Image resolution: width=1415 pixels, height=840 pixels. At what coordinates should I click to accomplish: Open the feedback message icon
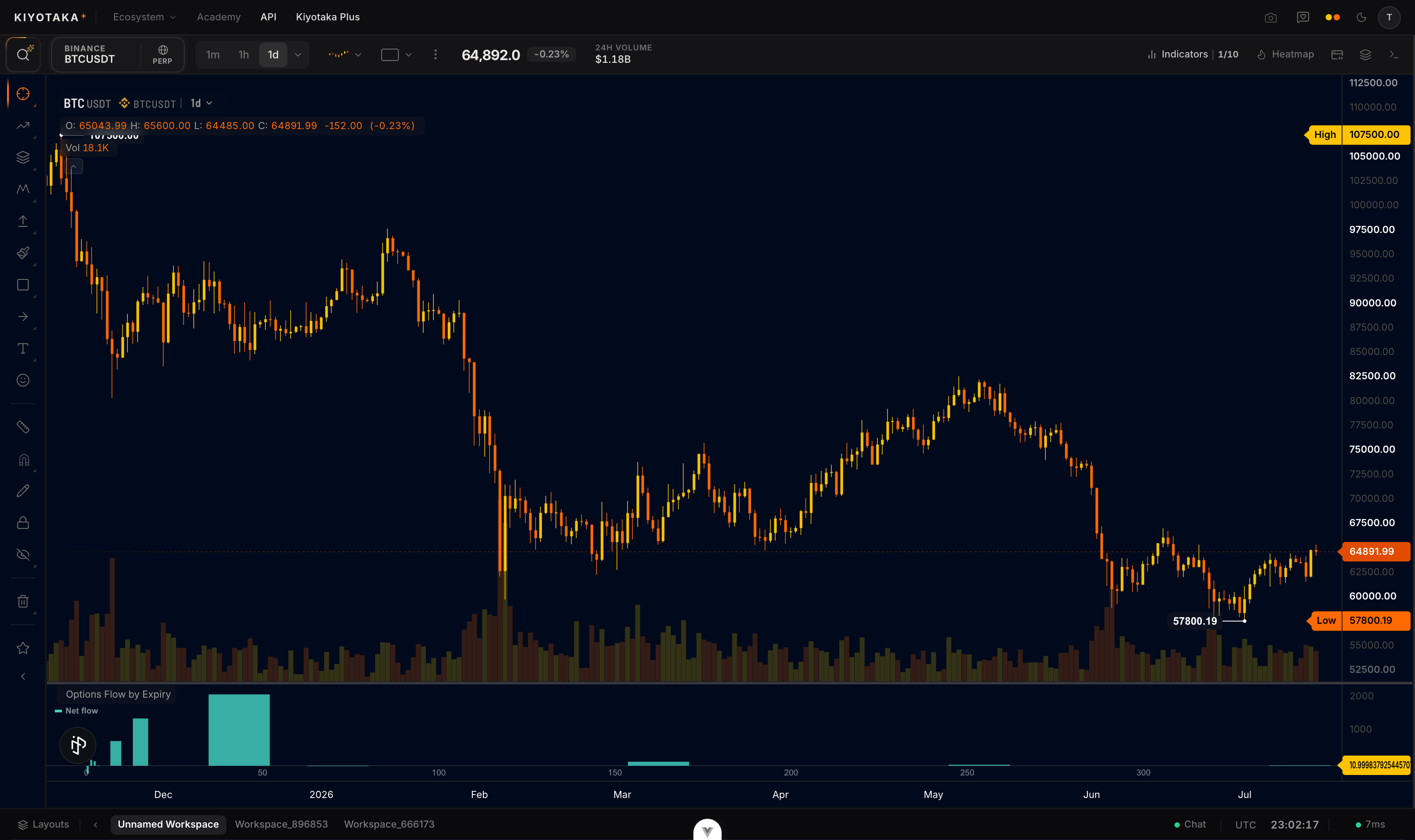pos(1303,18)
